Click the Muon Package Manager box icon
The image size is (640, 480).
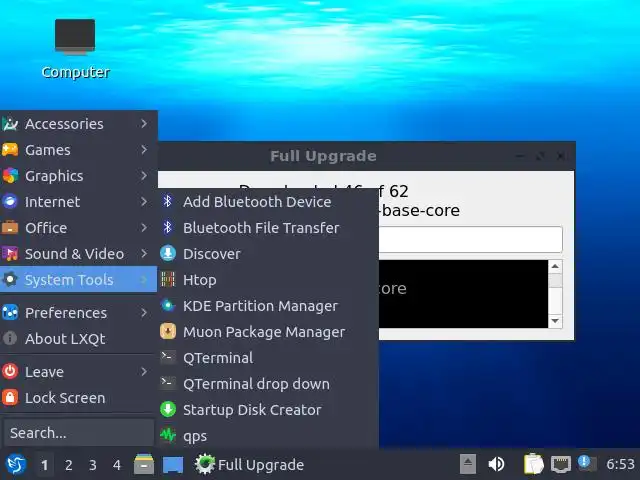[168, 331]
